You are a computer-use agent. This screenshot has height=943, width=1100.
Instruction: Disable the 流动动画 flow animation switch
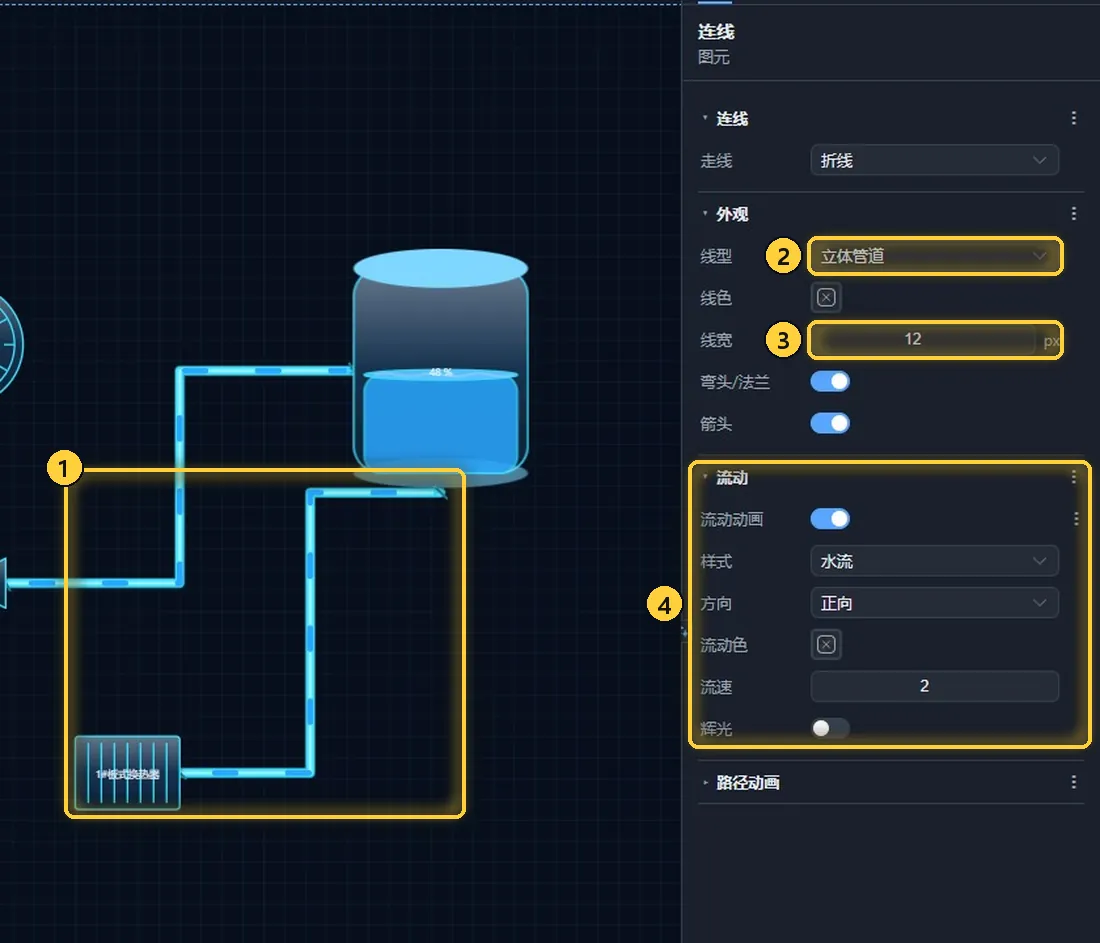(830, 519)
